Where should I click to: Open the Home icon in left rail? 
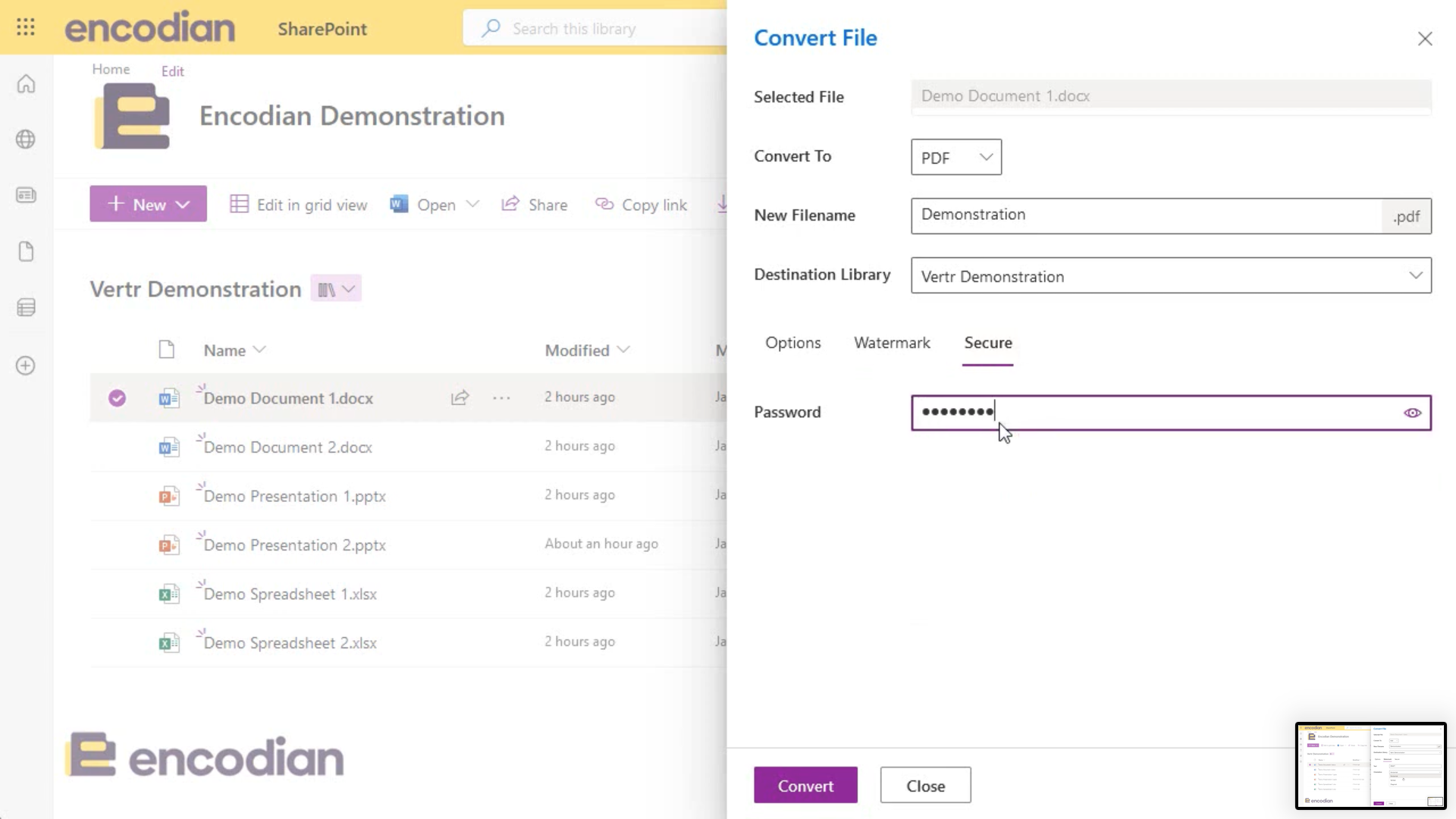[x=26, y=83]
